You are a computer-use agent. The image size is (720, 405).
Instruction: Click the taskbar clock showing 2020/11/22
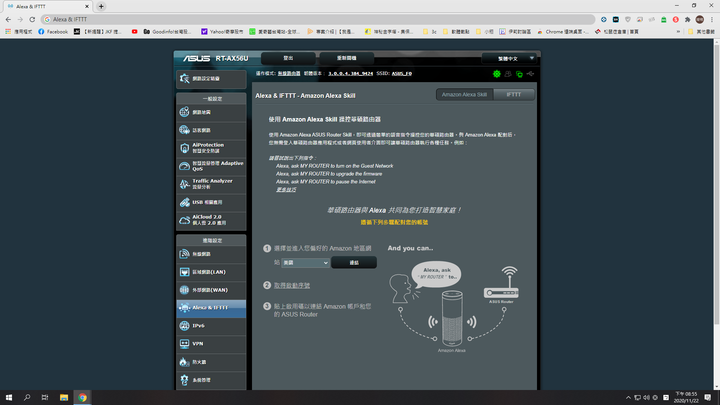click(x=686, y=397)
